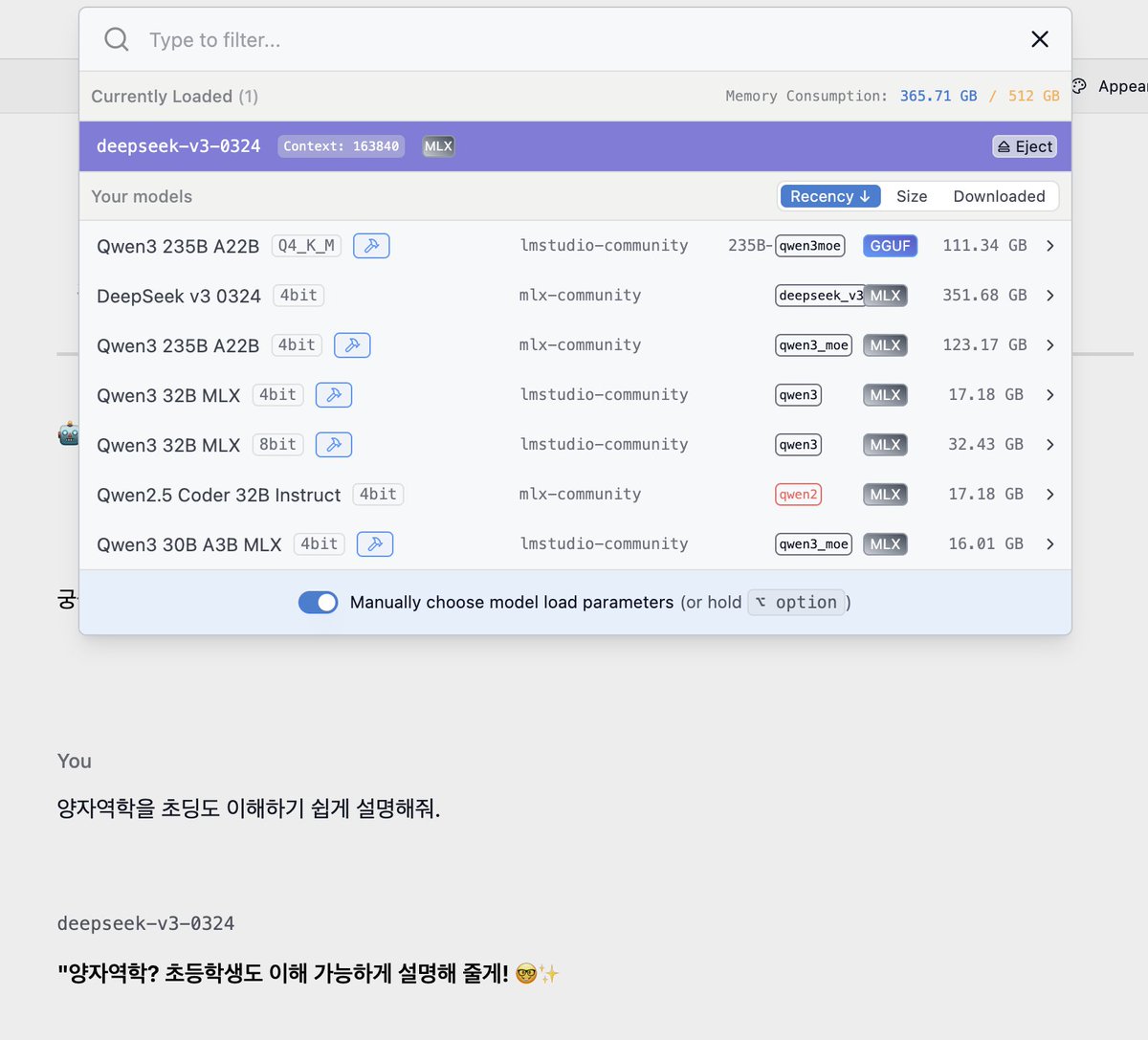Screen dimensions: 1148x1040
Task: Expand Qwen3 30B A3B MLX chevron
Action: pyautogui.click(x=1050, y=544)
